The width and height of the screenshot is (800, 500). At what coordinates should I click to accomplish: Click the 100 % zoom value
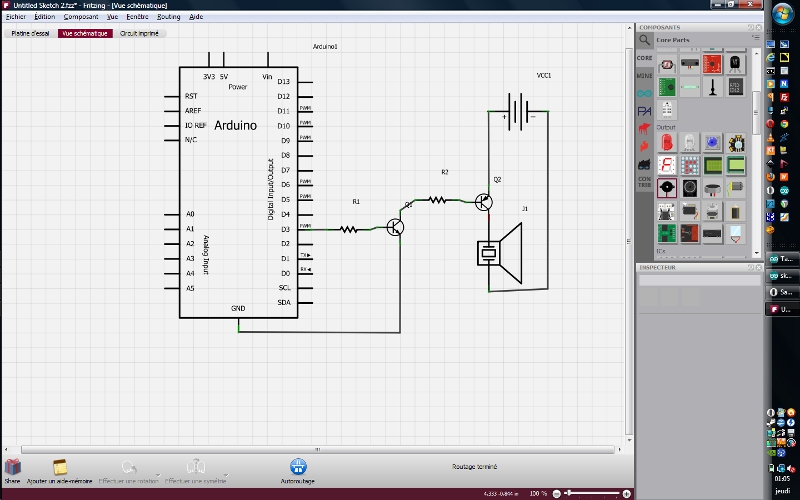(x=538, y=493)
